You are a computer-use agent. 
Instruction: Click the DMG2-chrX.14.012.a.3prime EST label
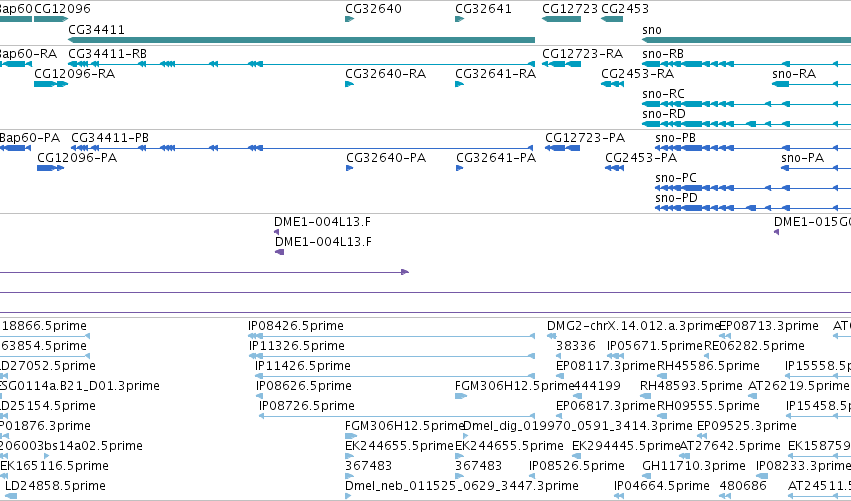pos(633,326)
